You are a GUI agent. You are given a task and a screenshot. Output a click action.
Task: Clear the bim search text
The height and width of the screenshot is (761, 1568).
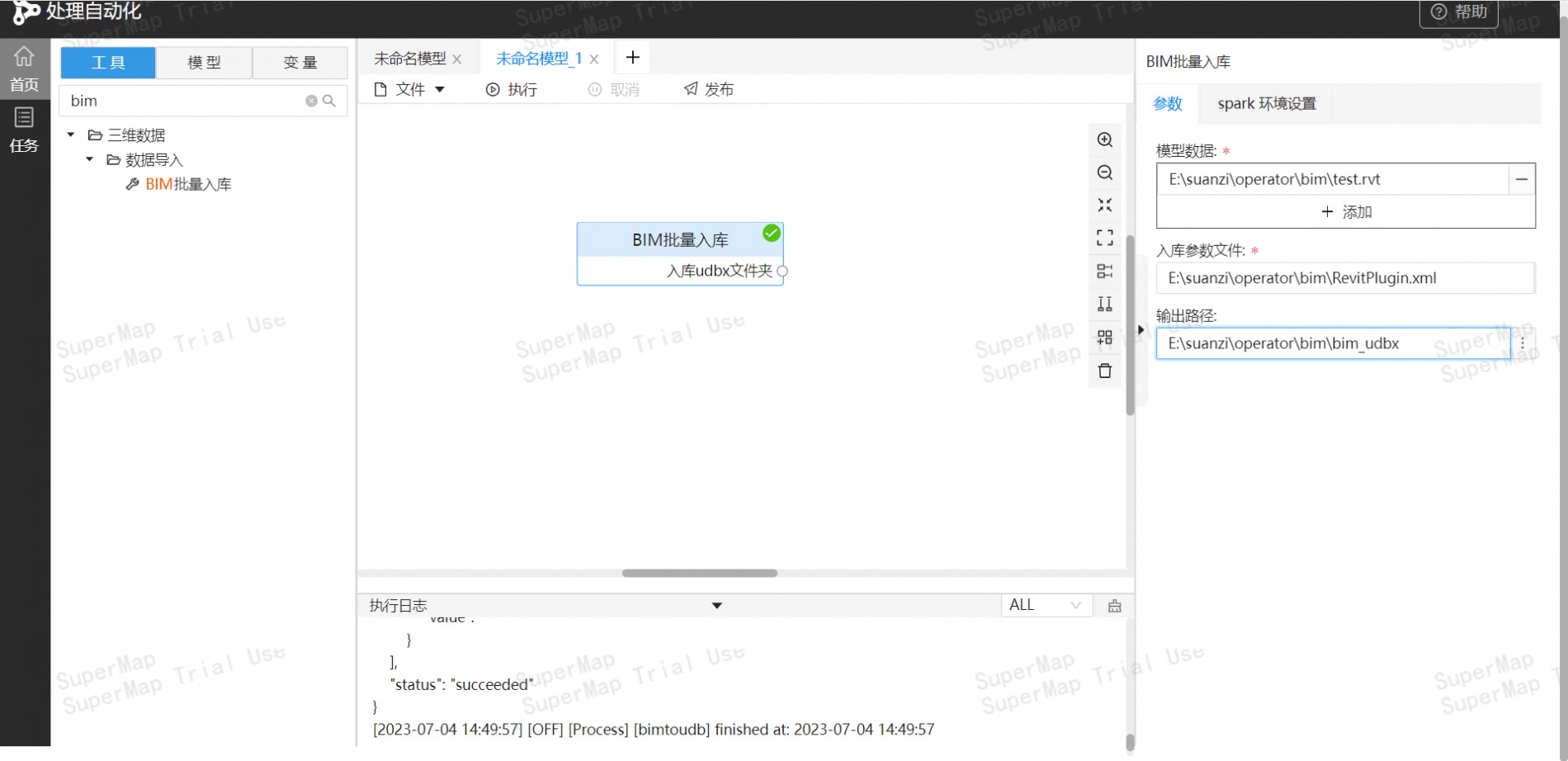click(x=311, y=101)
